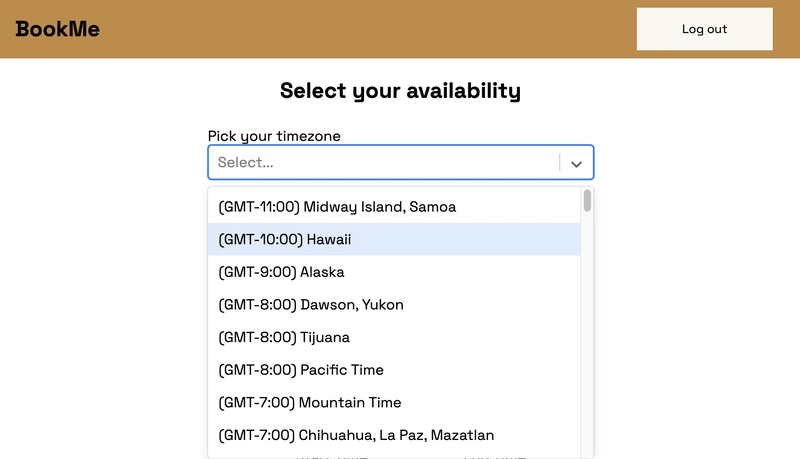Click the timezone list scrollbar thumb
Image resolution: width=800 pixels, height=459 pixels.
click(x=587, y=200)
